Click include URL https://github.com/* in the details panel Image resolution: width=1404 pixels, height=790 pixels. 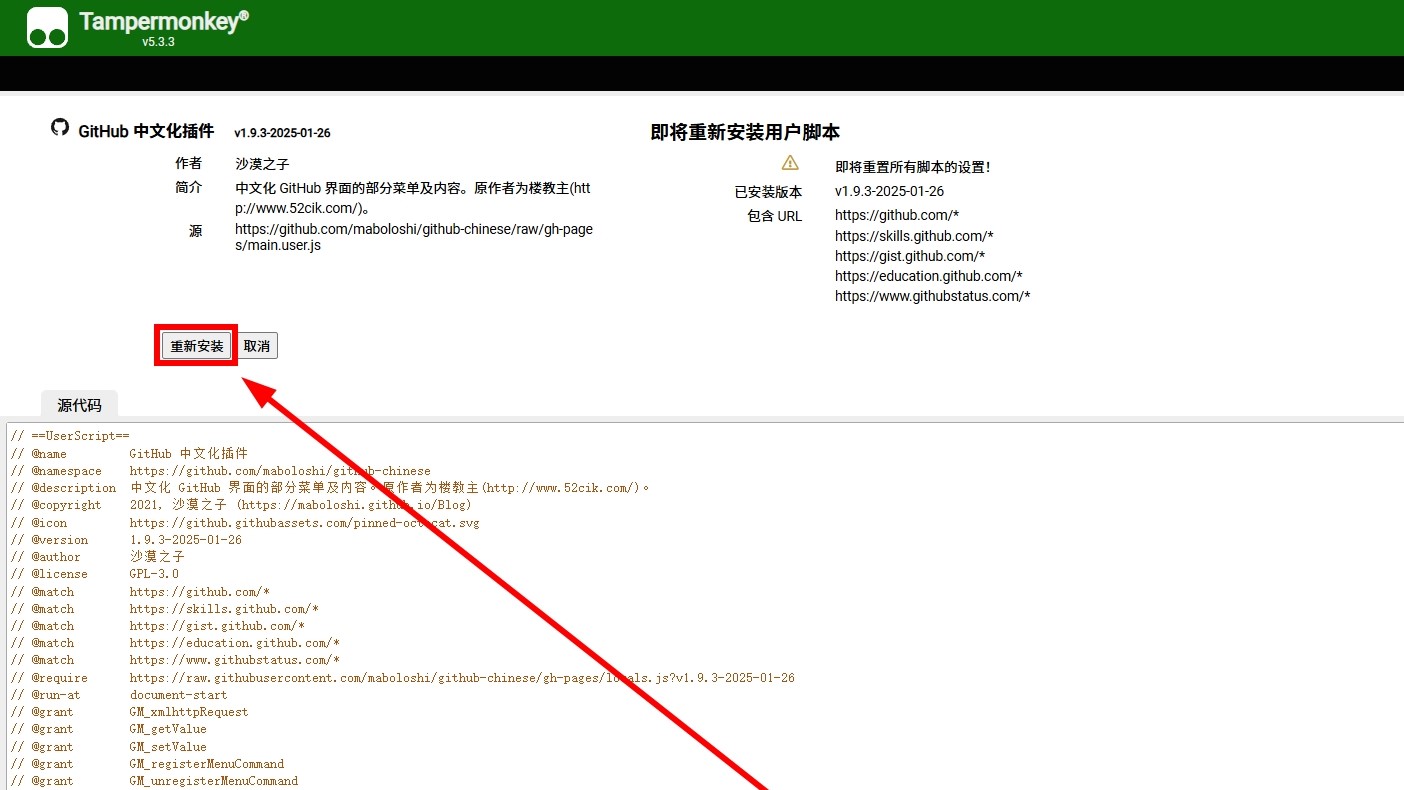(x=897, y=215)
